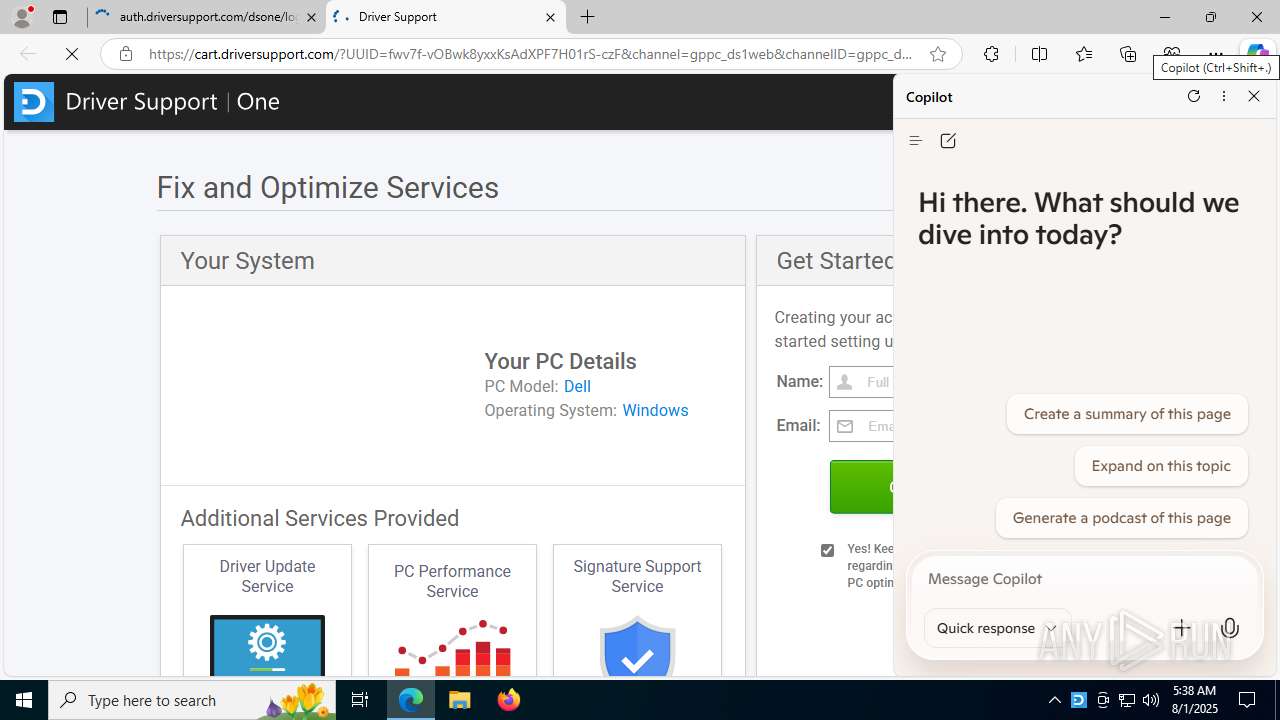Focus the Message Copilot input box
This screenshot has height=720, width=1280.
1084,579
